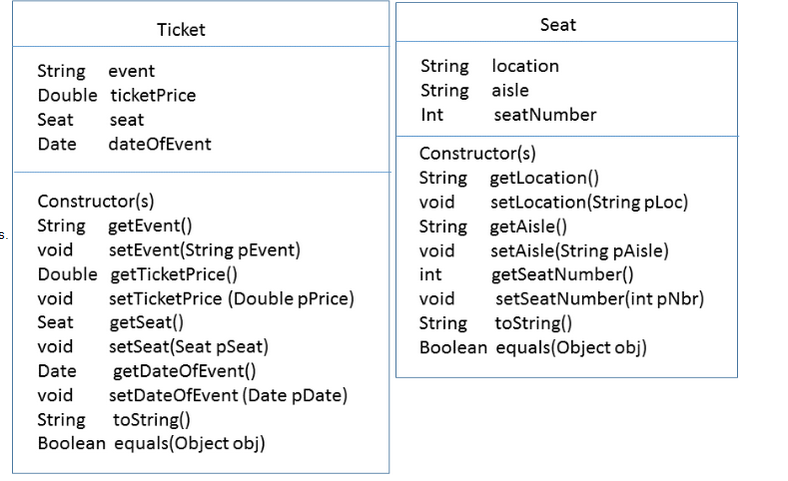Click equals(Object obj) in Ticket class
Screen dimensions: 788x481
tap(189, 443)
